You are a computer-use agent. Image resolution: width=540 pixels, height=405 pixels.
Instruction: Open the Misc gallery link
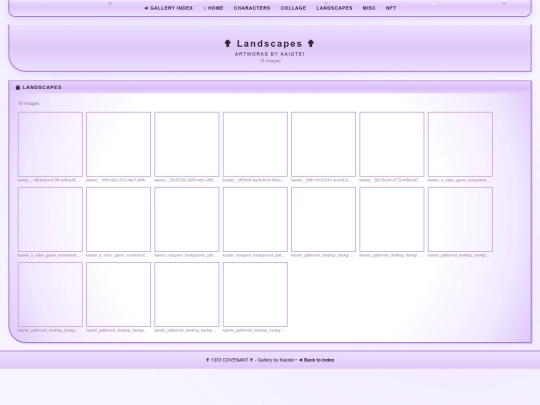pos(369,8)
